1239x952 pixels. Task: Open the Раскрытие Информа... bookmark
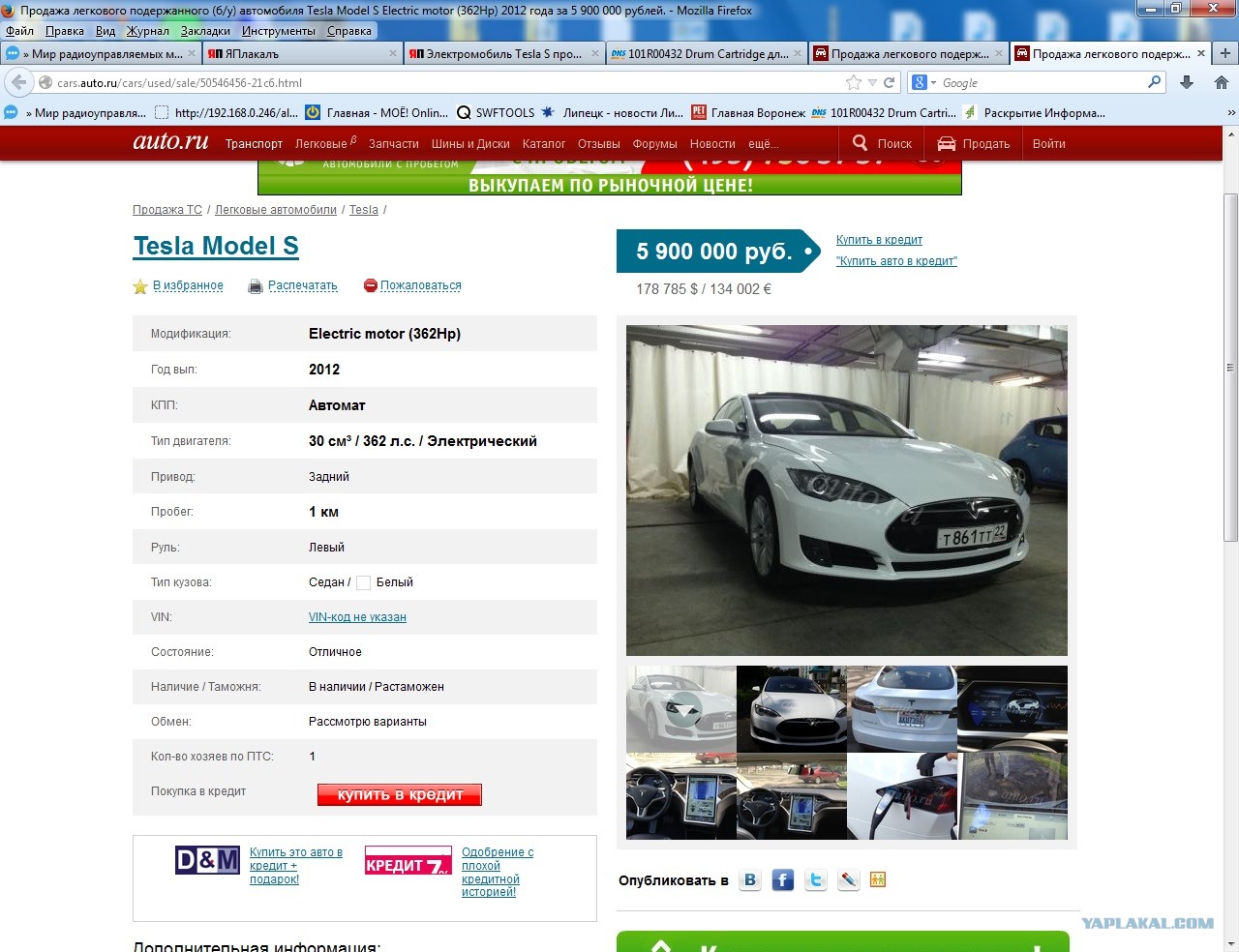pyautogui.click(x=1034, y=113)
